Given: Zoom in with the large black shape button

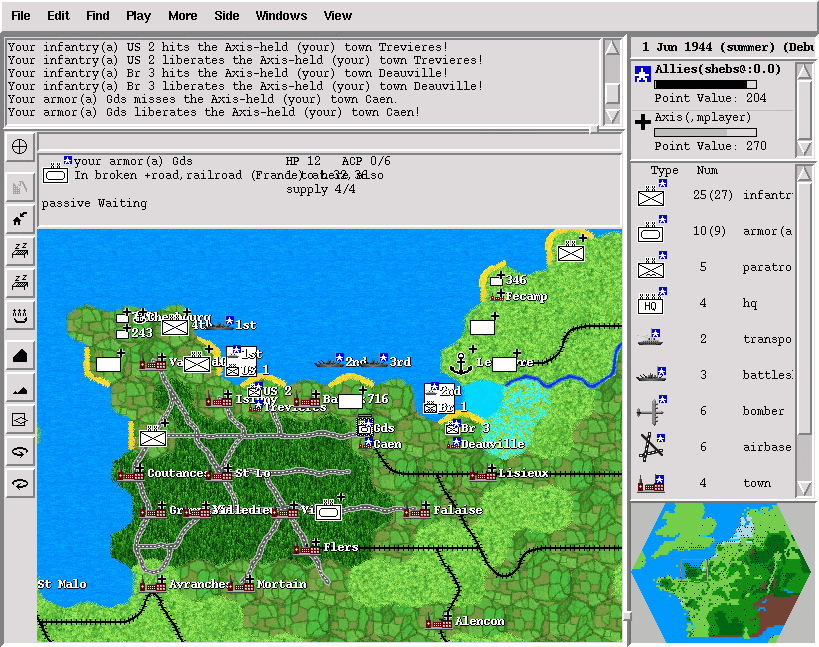Looking at the screenshot, I should coord(20,357).
